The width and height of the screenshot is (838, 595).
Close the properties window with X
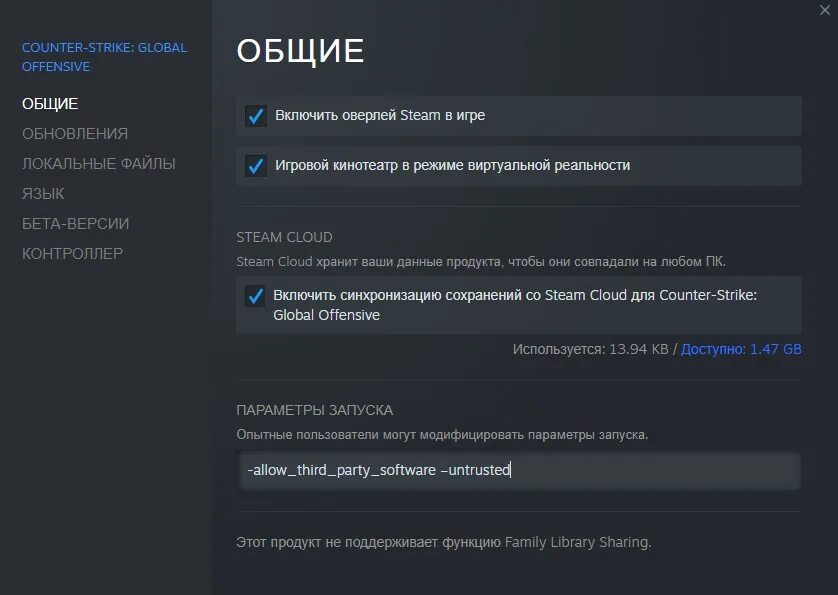[825, 10]
